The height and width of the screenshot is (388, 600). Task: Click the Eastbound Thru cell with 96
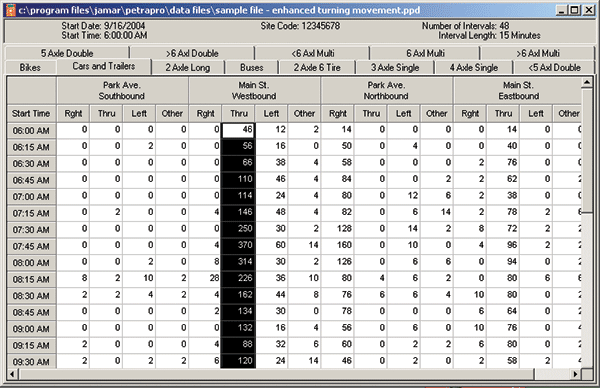pos(503,245)
